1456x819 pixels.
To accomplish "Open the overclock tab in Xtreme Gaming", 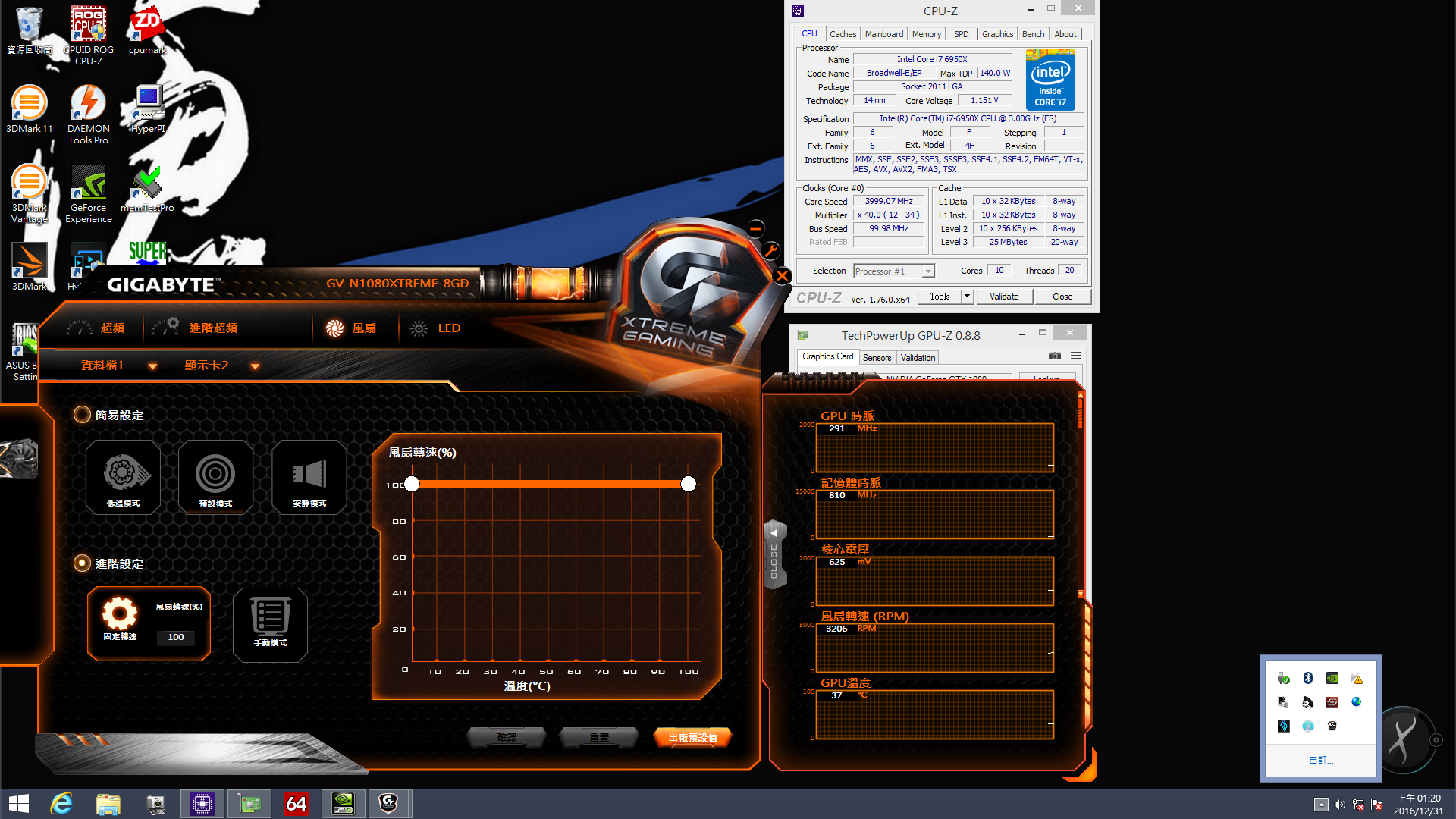I will tap(96, 328).
